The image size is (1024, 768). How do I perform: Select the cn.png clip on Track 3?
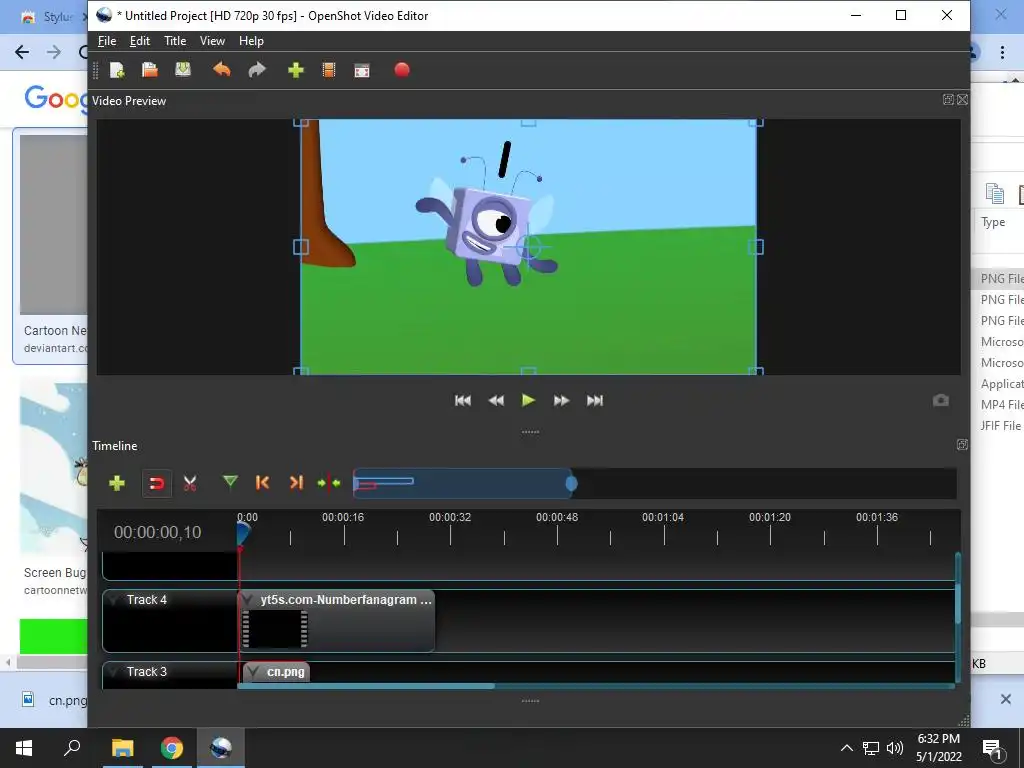(277, 672)
